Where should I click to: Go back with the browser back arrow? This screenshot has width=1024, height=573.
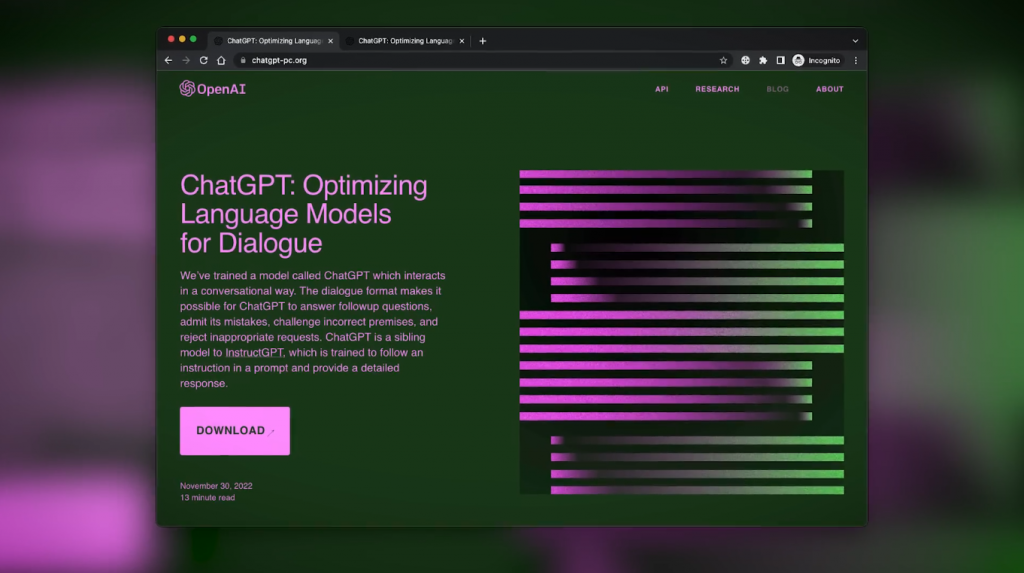(168, 60)
